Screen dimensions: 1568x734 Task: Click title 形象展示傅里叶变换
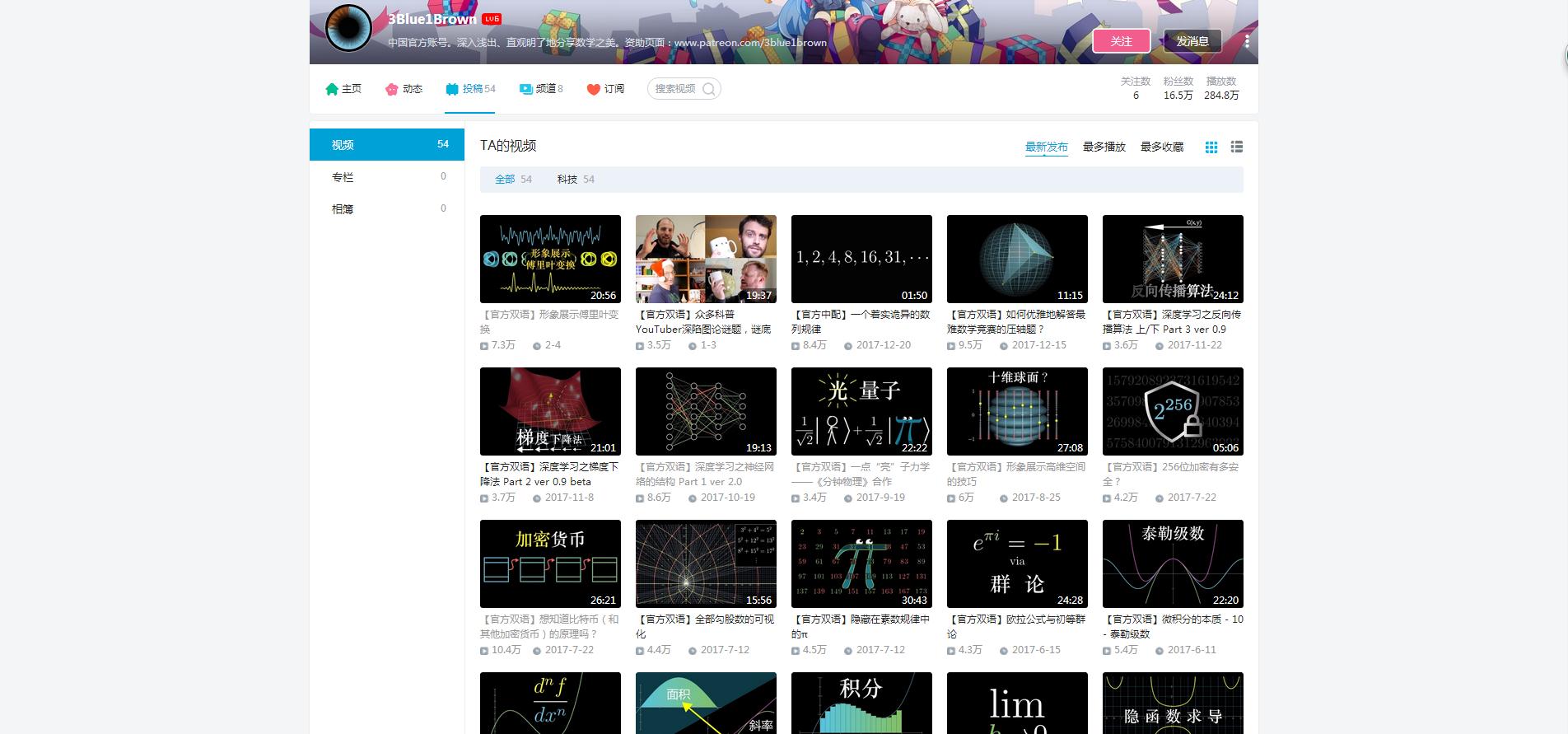click(x=550, y=321)
